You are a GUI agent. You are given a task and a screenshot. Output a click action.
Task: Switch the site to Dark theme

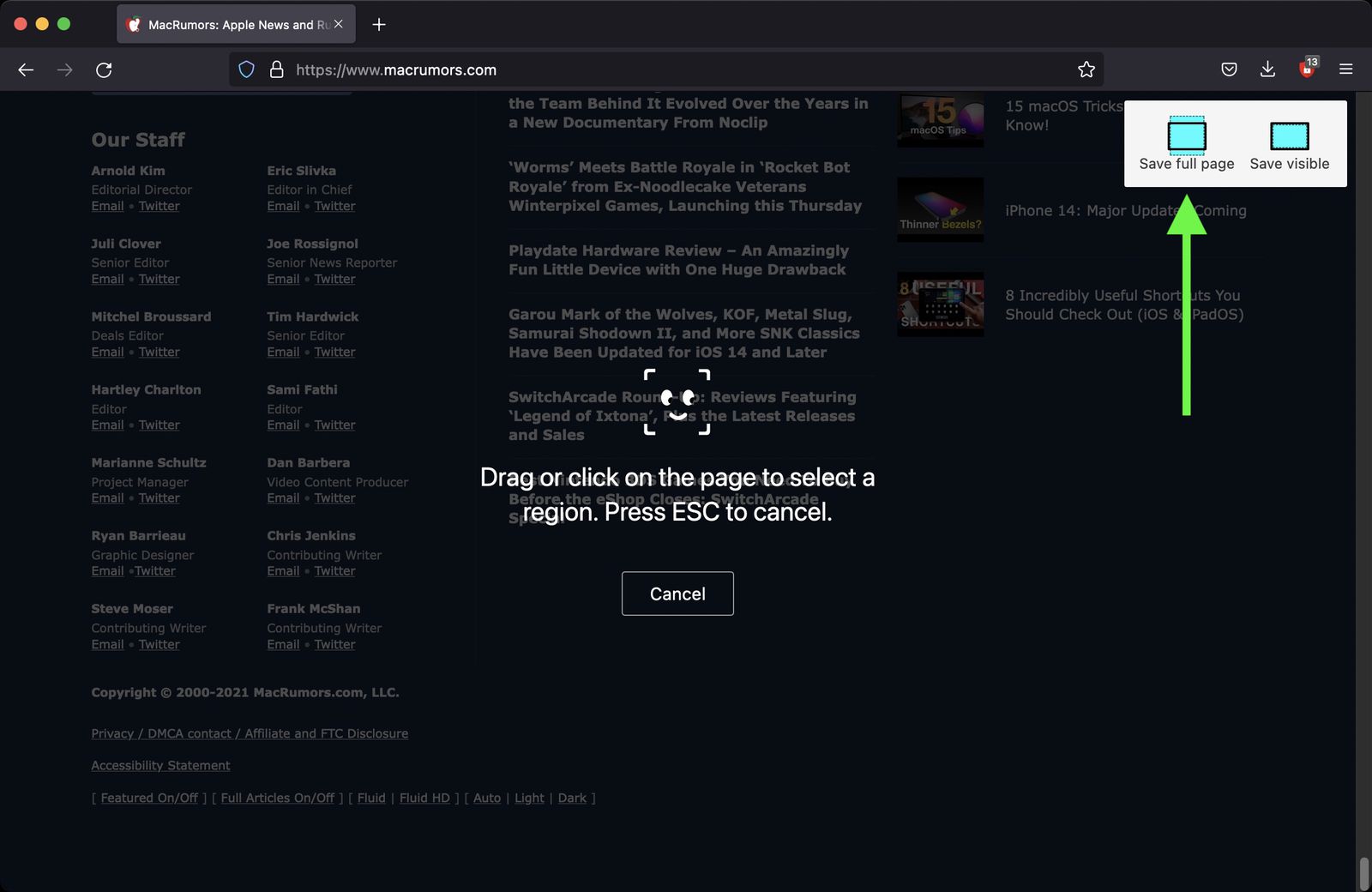573,798
